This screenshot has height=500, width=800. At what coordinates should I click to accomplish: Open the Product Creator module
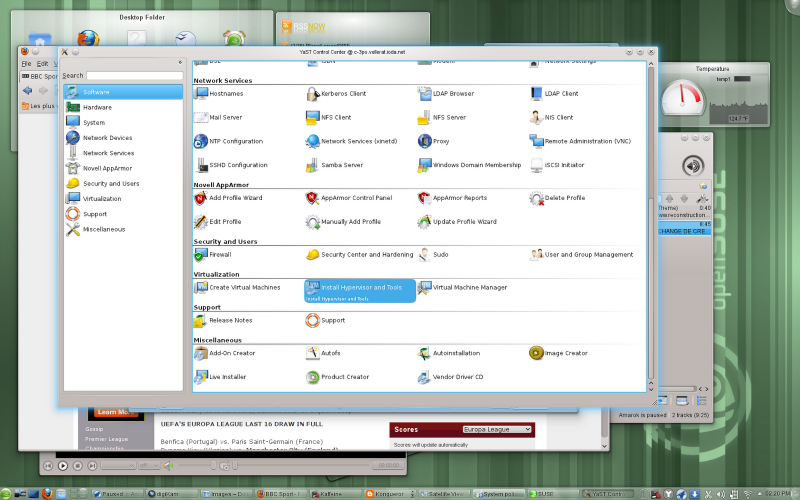point(337,377)
